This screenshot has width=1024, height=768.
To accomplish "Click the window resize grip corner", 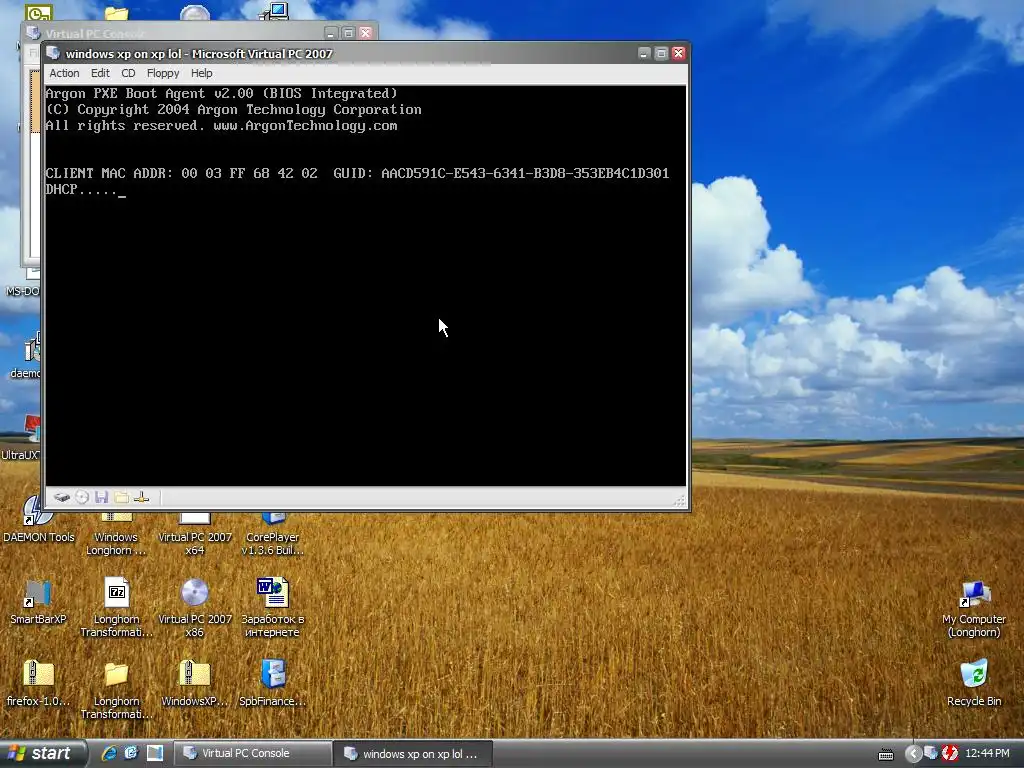I will pos(680,501).
